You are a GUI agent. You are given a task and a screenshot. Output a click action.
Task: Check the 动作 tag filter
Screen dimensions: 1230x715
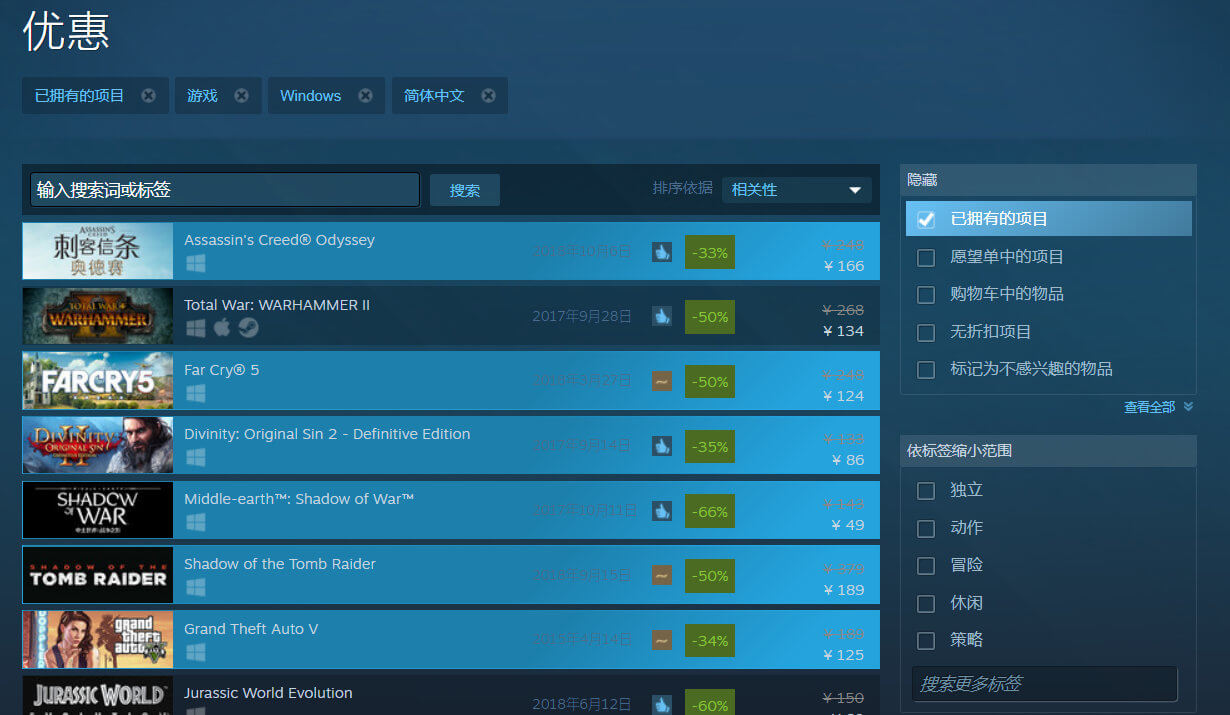(926, 528)
